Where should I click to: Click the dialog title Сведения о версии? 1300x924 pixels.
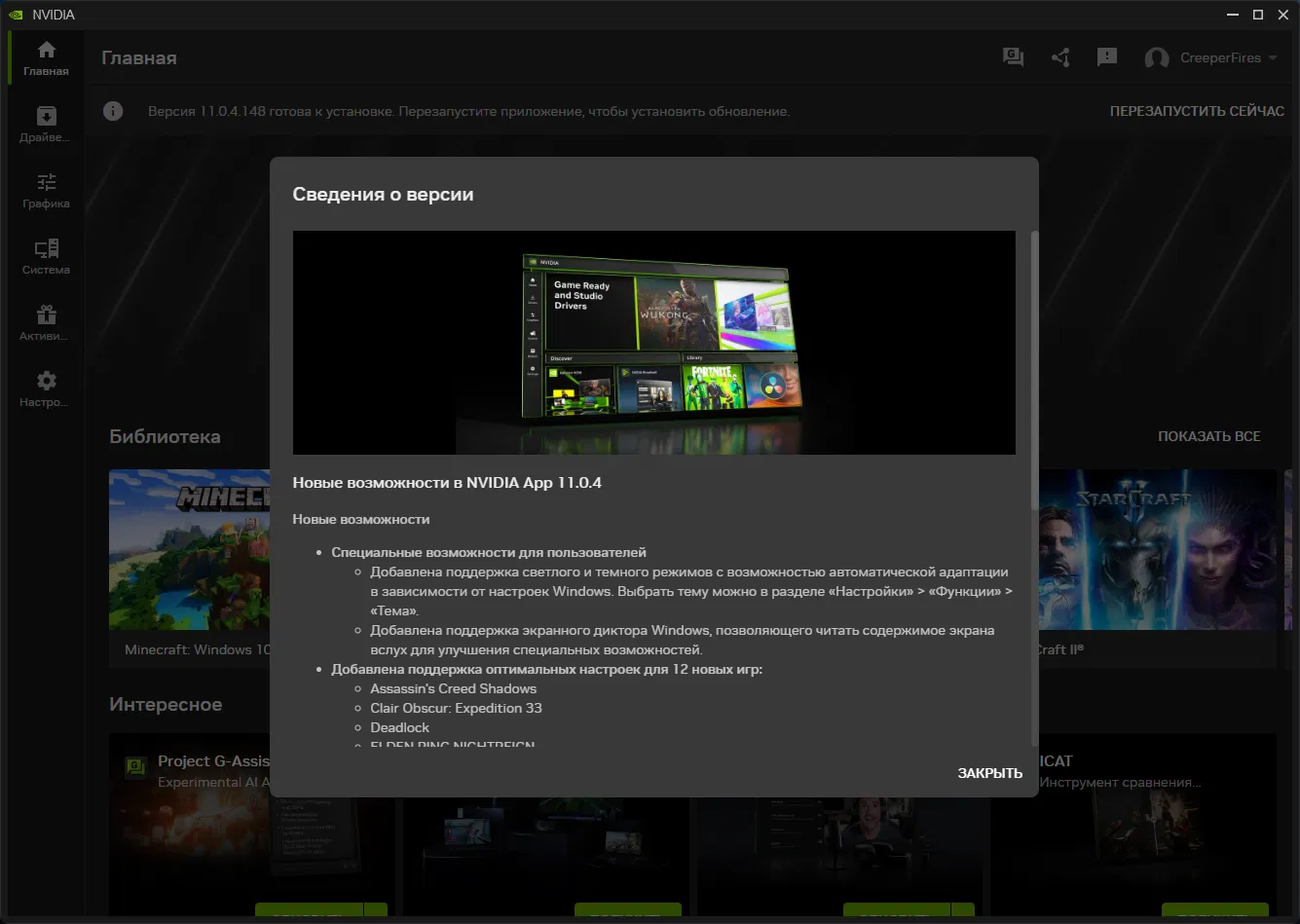click(x=383, y=195)
